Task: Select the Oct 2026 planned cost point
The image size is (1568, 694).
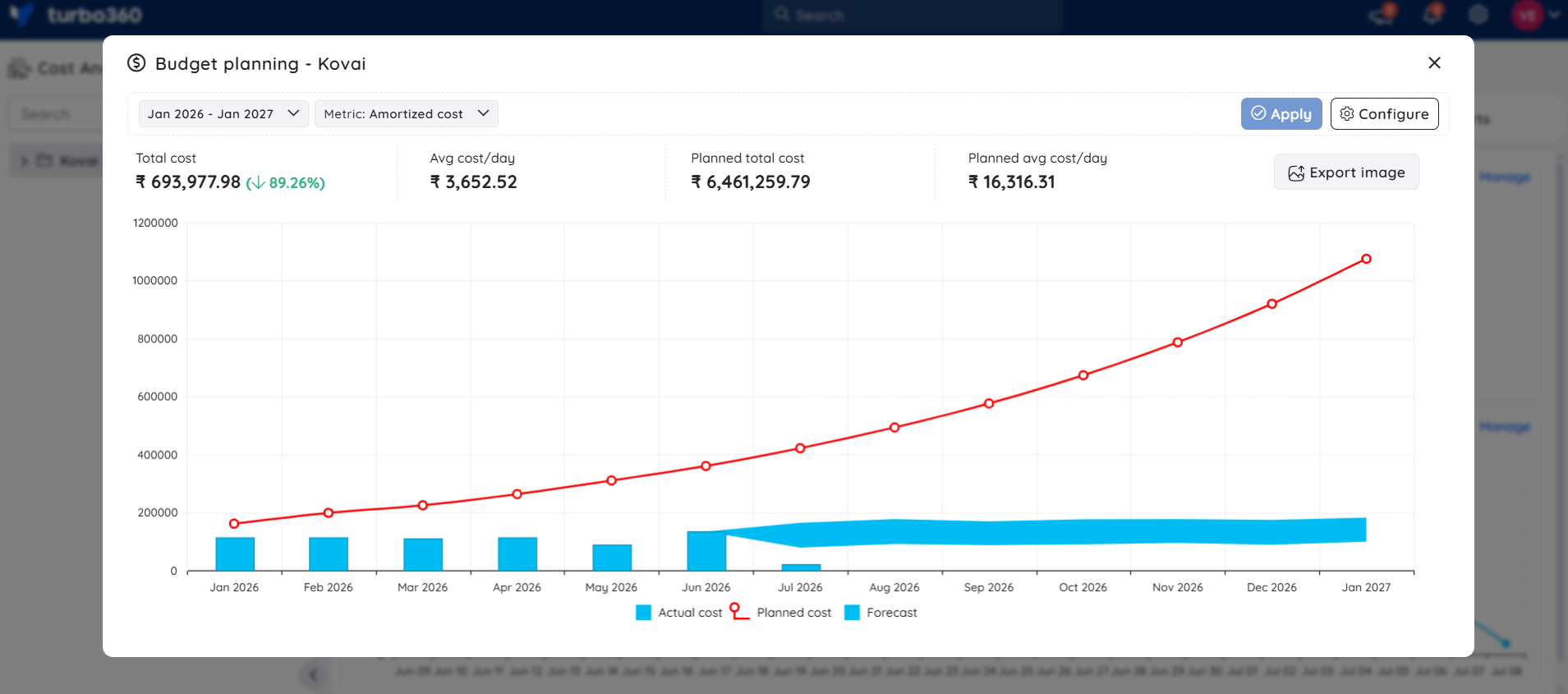Action: click(x=1083, y=375)
